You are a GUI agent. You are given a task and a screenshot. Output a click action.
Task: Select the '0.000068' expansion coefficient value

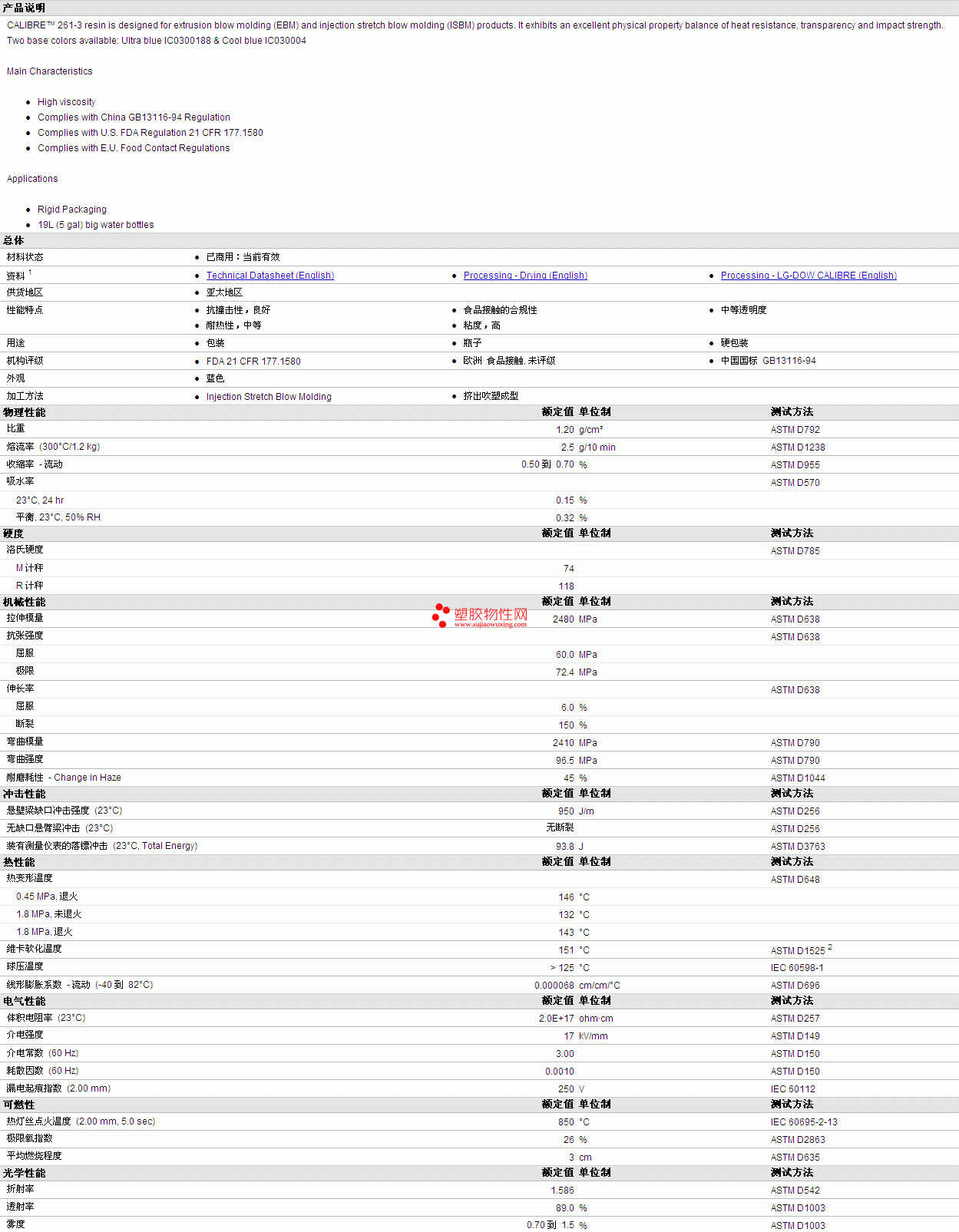554,986
